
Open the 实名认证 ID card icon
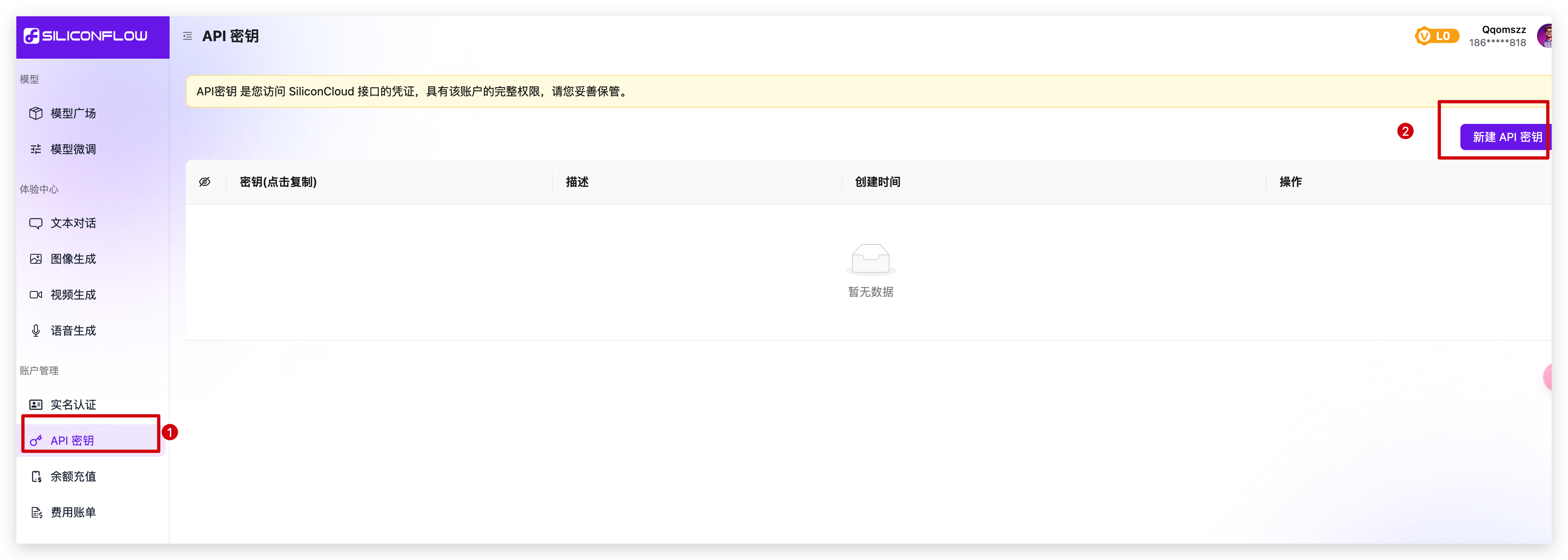[x=36, y=405]
